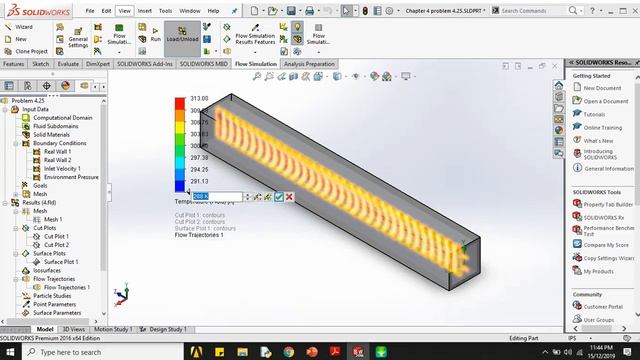The height and width of the screenshot is (360, 640).
Task: Open the SOLIDWORKS Add-Ins tab
Action: coord(144,64)
